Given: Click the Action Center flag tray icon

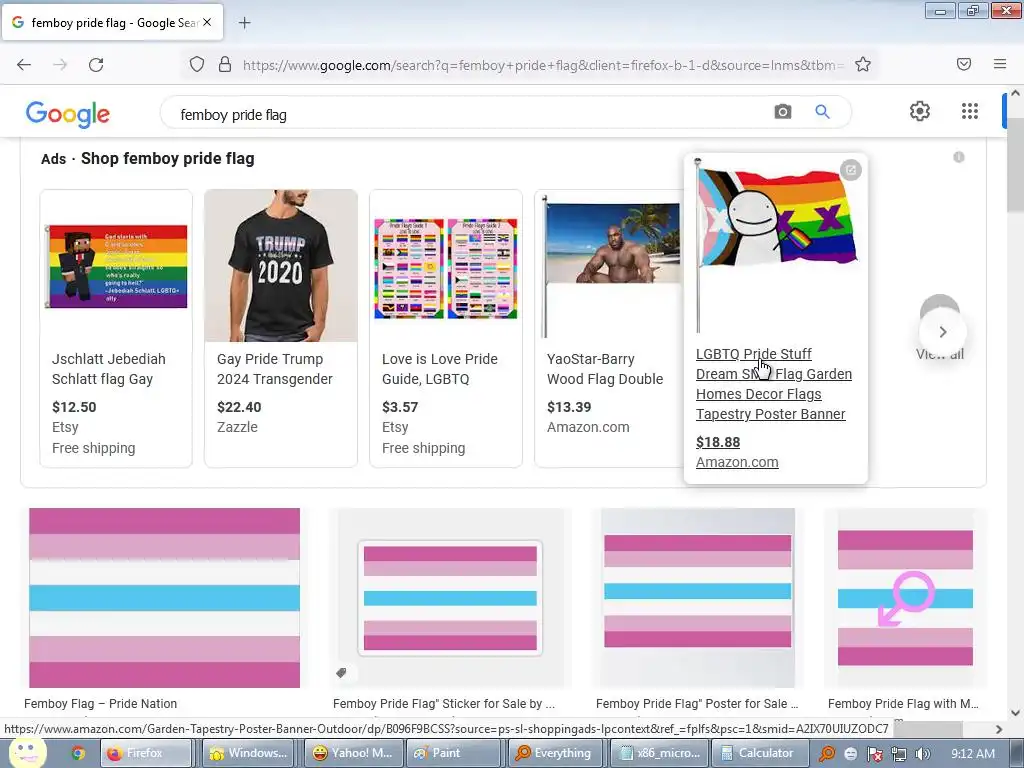Looking at the screenshot, I should pyautogui.click(x=874, y=754).
